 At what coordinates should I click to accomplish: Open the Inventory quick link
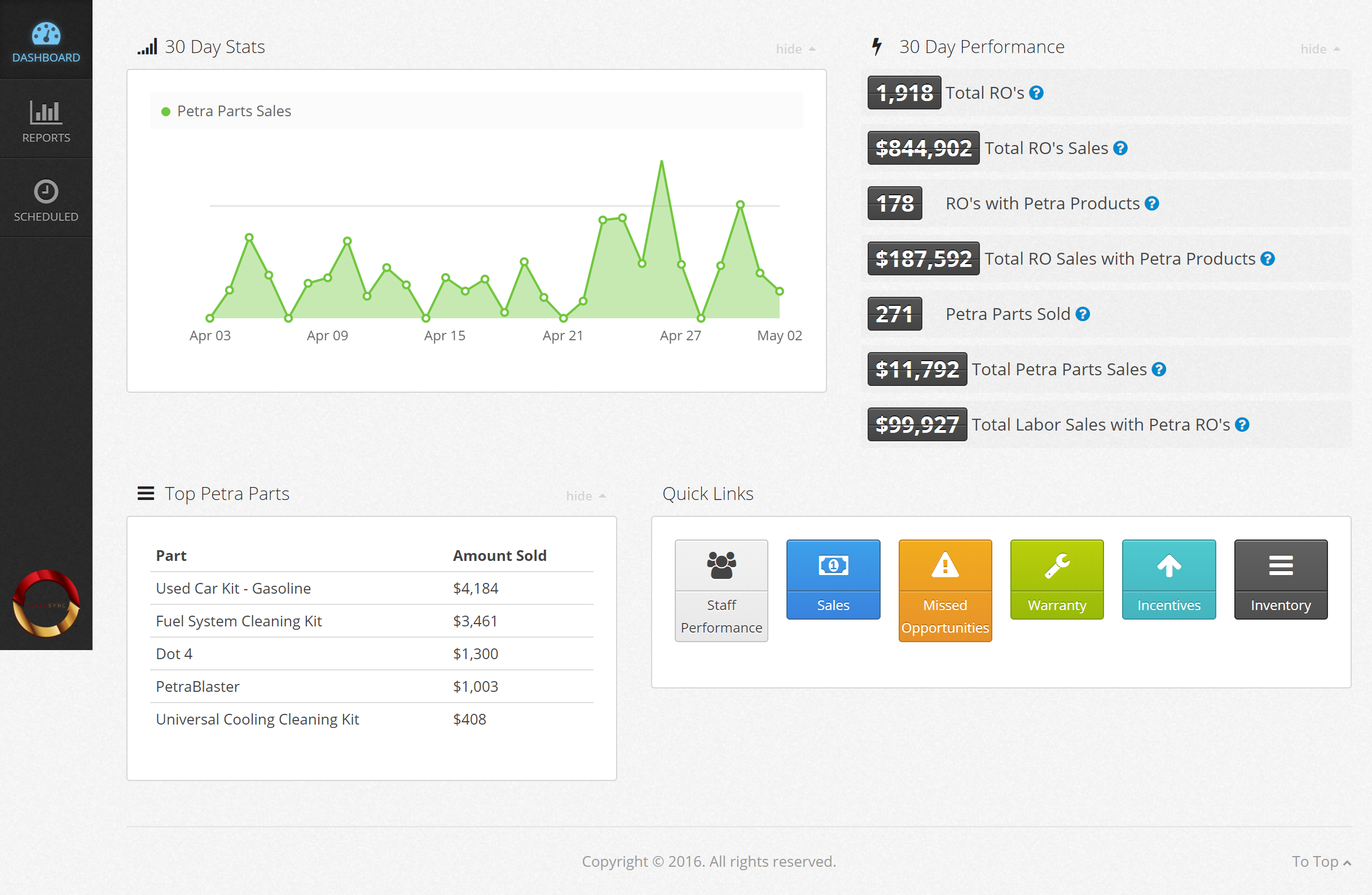tap(1281, 579)
